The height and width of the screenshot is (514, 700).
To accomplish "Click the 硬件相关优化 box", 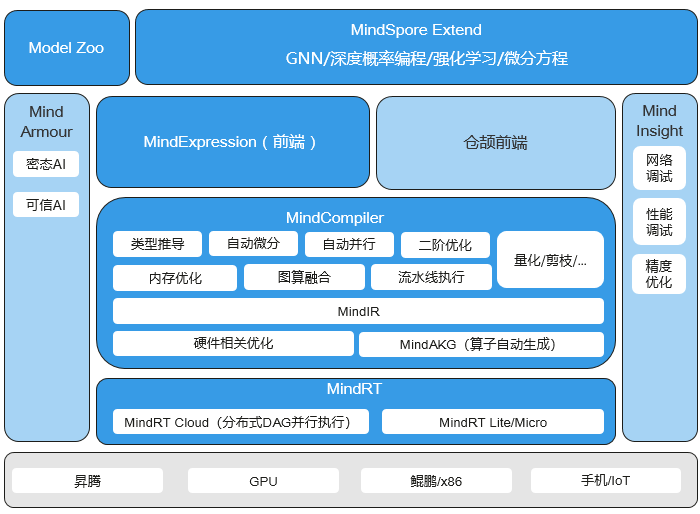I will point(233,343).
